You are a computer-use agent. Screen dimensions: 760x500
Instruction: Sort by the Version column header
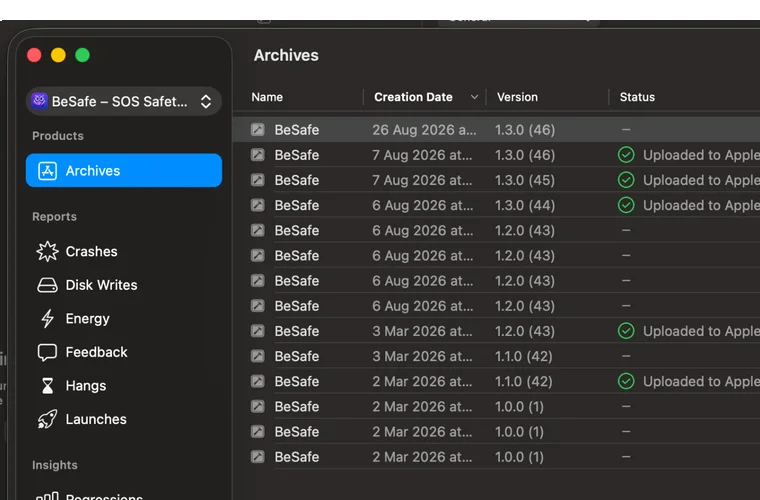pyautogui.click(x=517, y=97)
